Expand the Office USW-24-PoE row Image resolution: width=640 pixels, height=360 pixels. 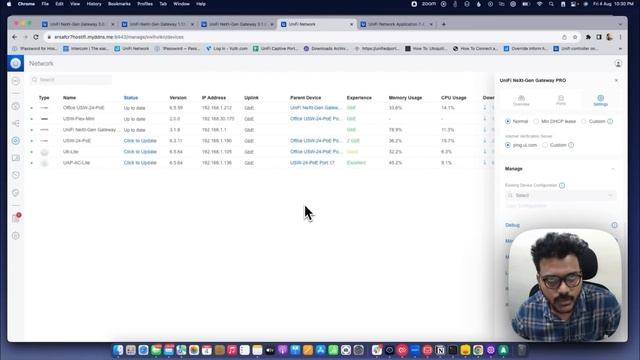point(31,108)
